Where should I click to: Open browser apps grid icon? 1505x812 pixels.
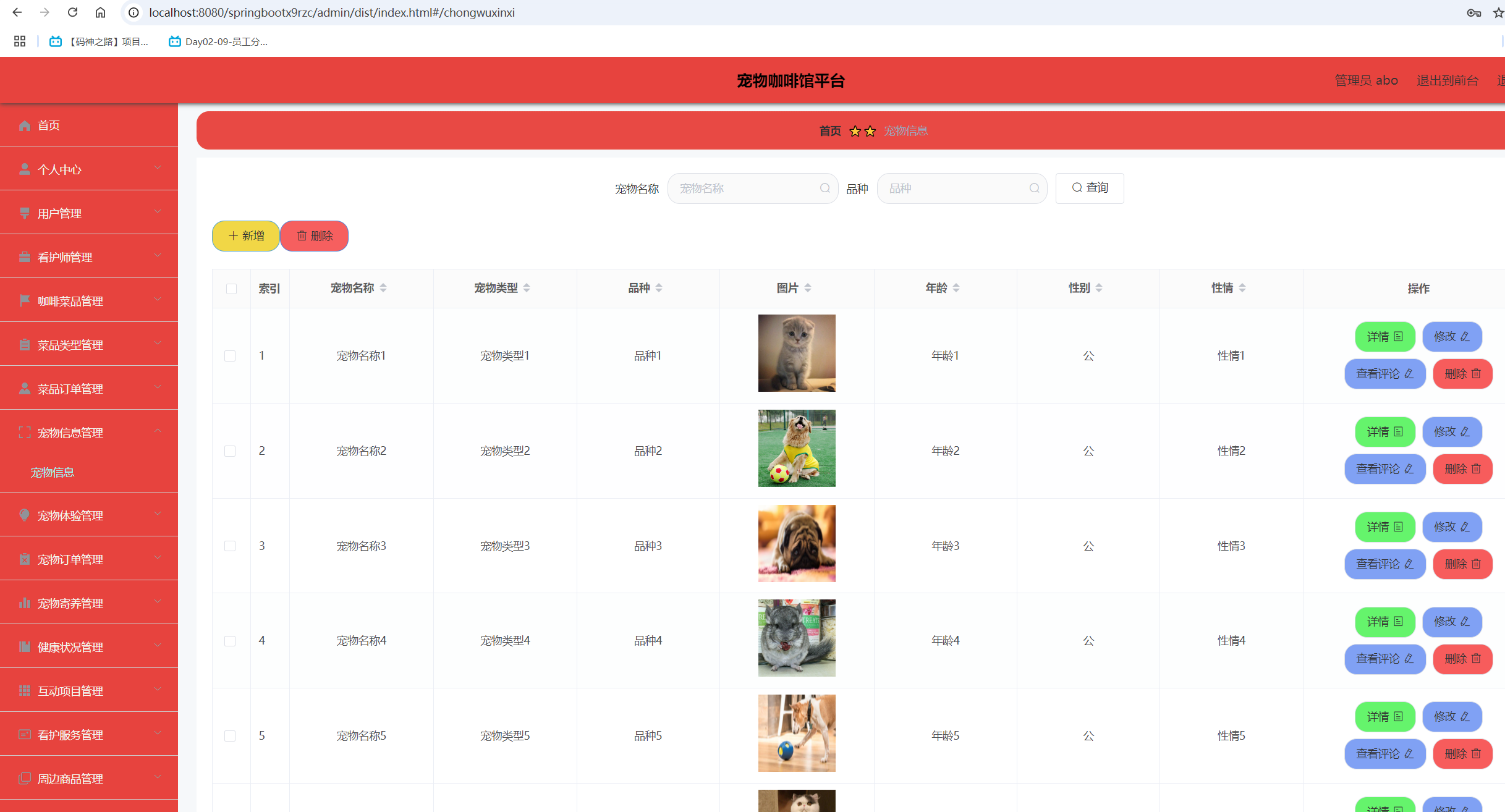20,41
